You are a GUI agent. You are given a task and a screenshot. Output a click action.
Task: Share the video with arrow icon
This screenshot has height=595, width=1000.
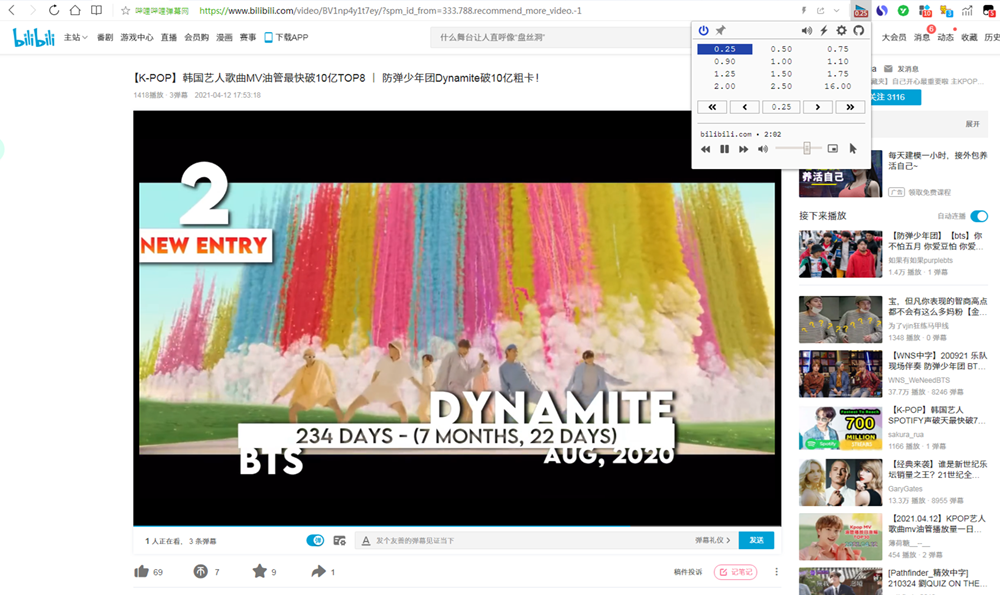coord(318,571)
